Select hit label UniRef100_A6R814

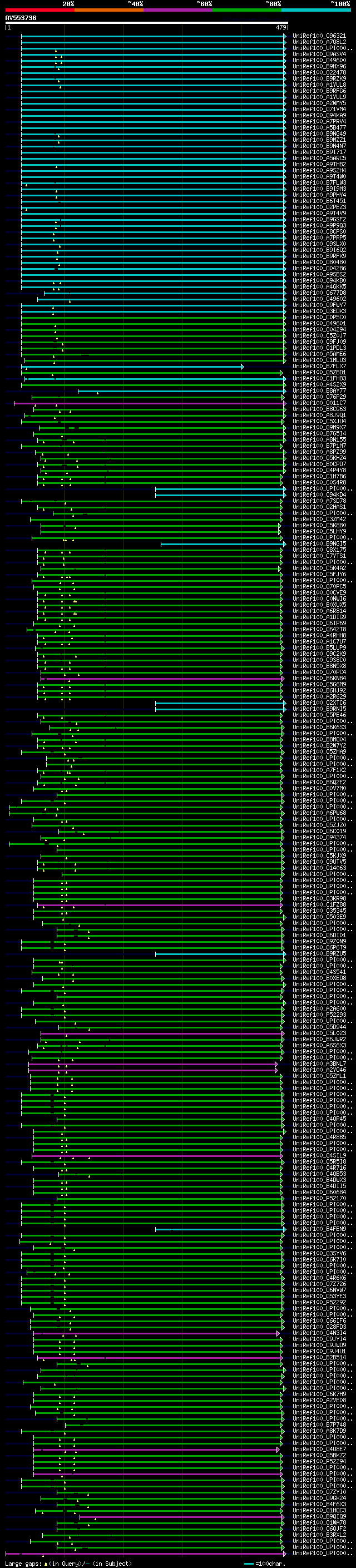(x=319, y=611)
